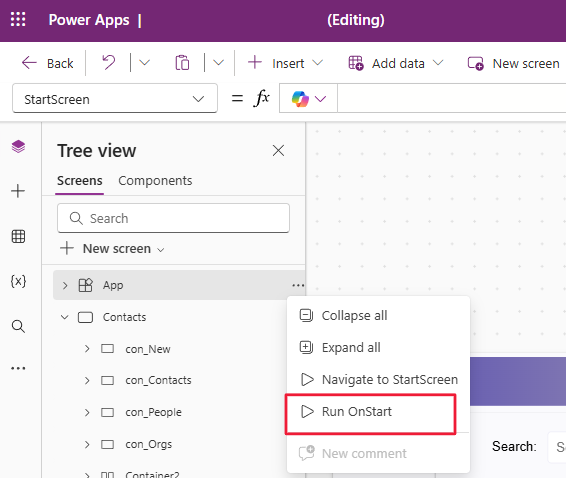Click New comment in context menu

(378, 453)
